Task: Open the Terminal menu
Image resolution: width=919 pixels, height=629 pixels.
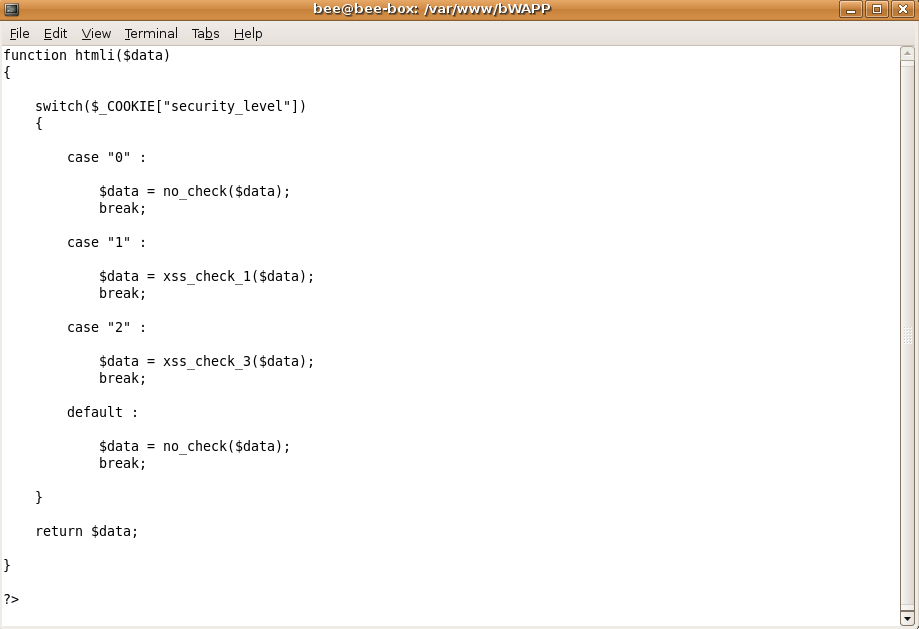Action: pyautogui.click(x=151, y=33)
